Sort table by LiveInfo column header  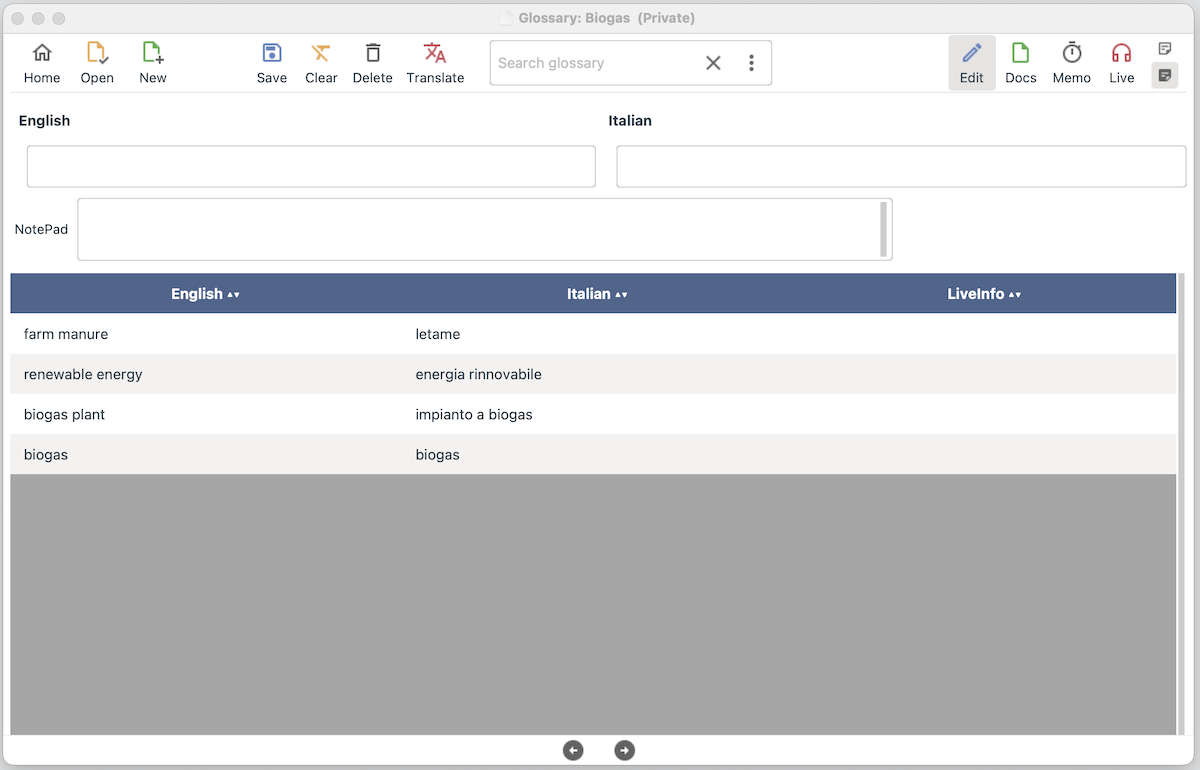984,294
